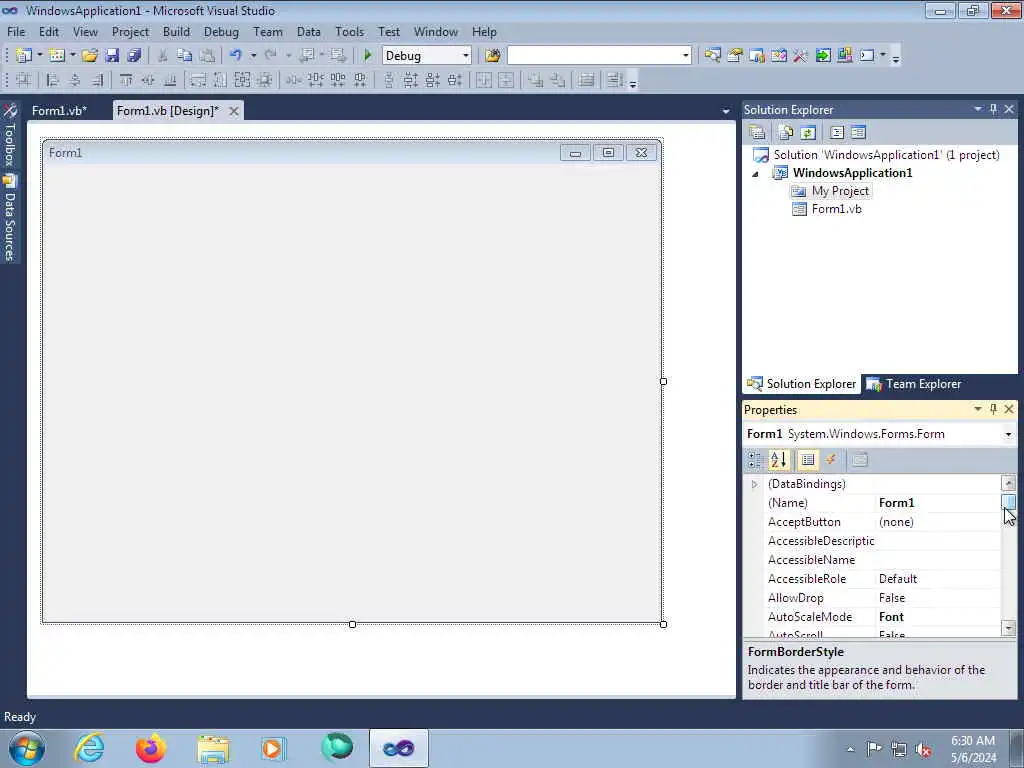Click the View Designer icon in Solution Explorer
The width and height of the screenshot is (1024, 768).
click(x=858, y=133)
